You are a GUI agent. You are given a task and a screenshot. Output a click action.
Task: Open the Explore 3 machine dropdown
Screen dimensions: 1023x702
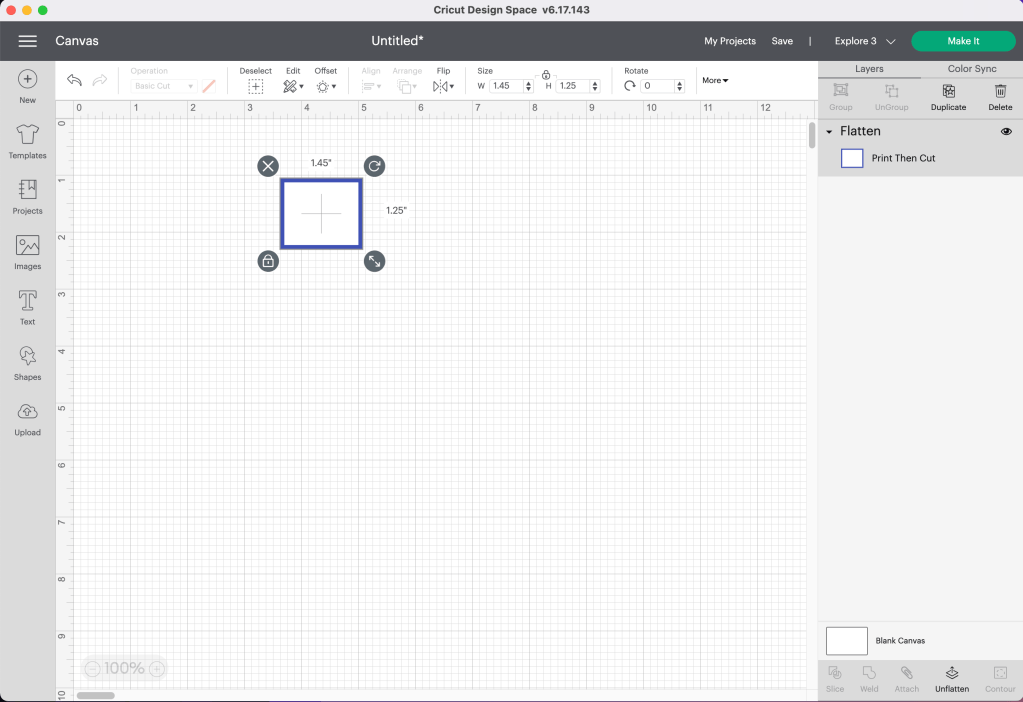click(865, 41)
